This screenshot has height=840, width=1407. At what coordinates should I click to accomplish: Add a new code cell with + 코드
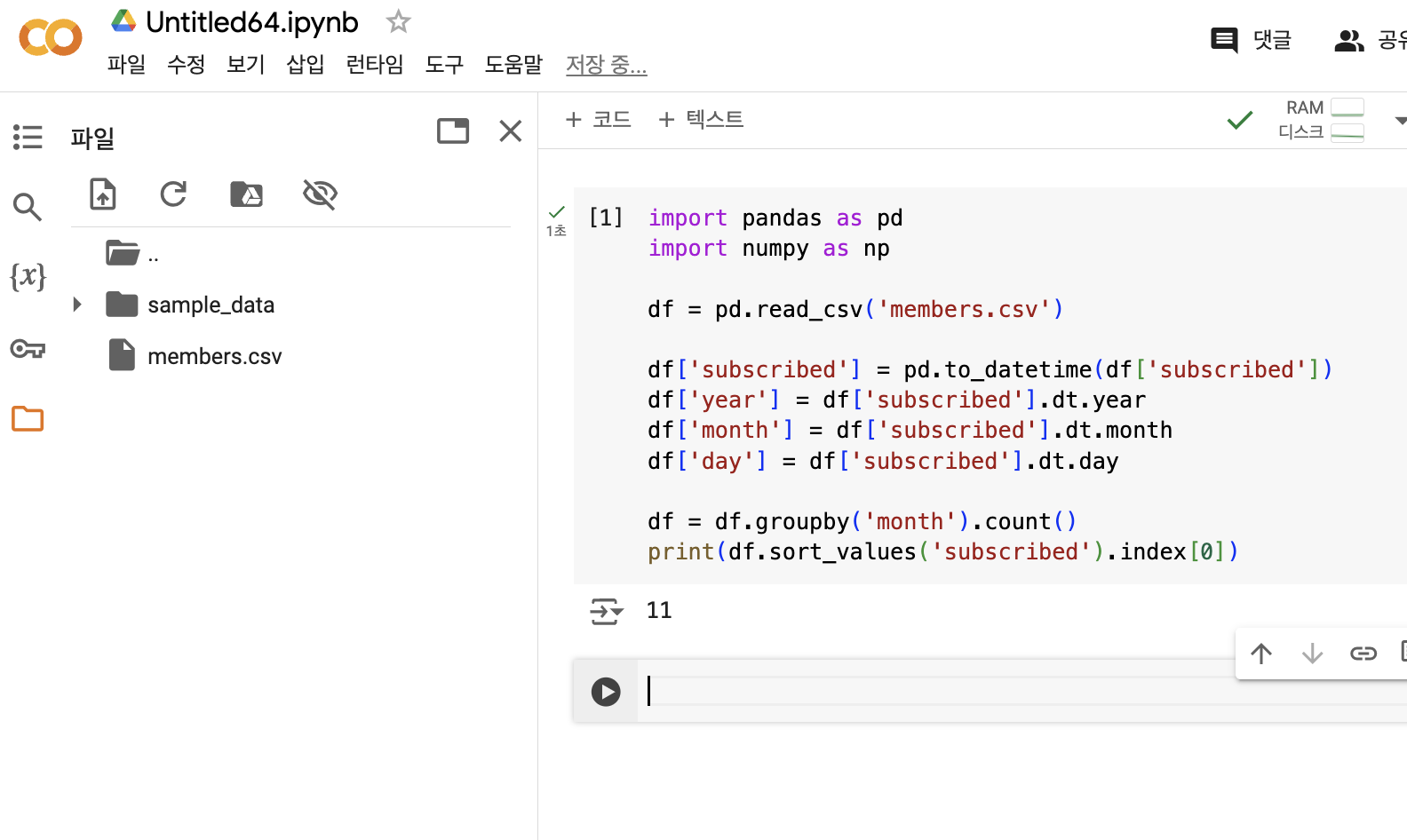point(599,119)
